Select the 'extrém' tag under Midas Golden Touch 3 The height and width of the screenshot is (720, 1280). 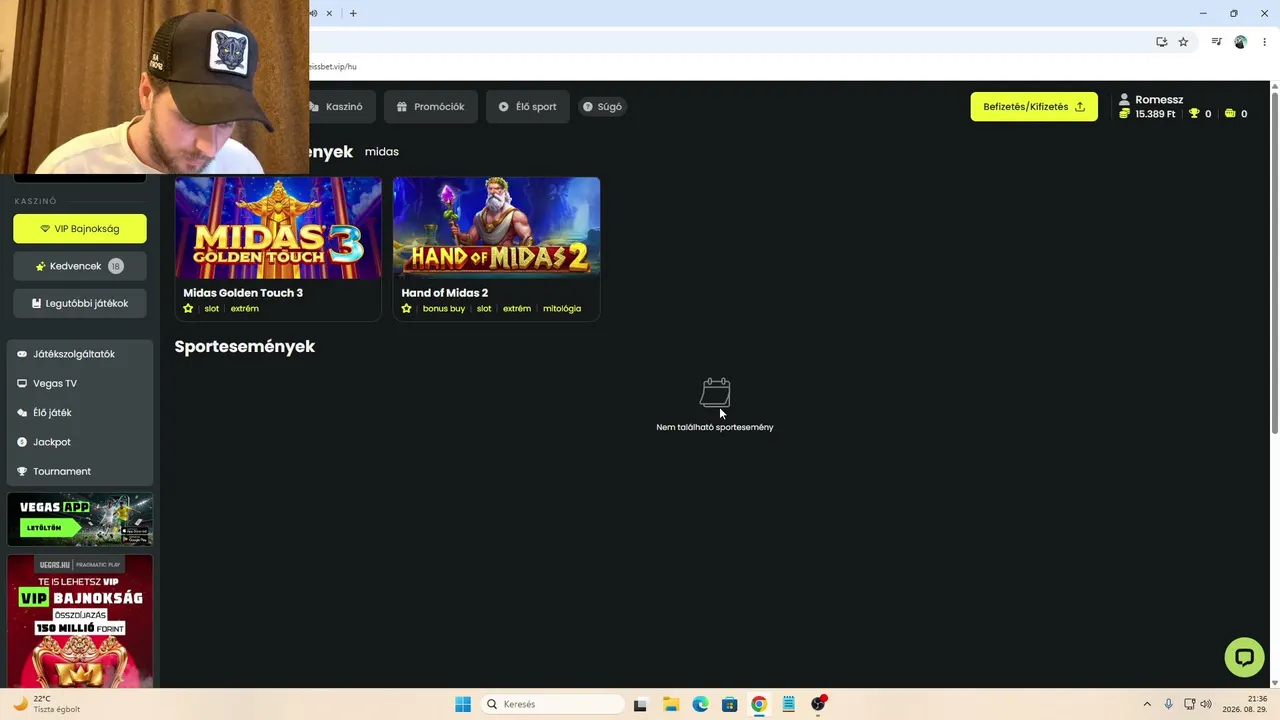tap(245, 309)
